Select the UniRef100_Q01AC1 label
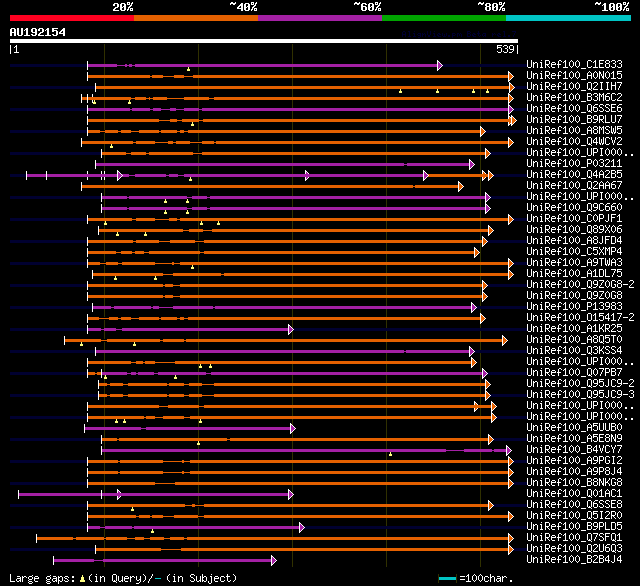640x586 pixels. tap(574, 494)
